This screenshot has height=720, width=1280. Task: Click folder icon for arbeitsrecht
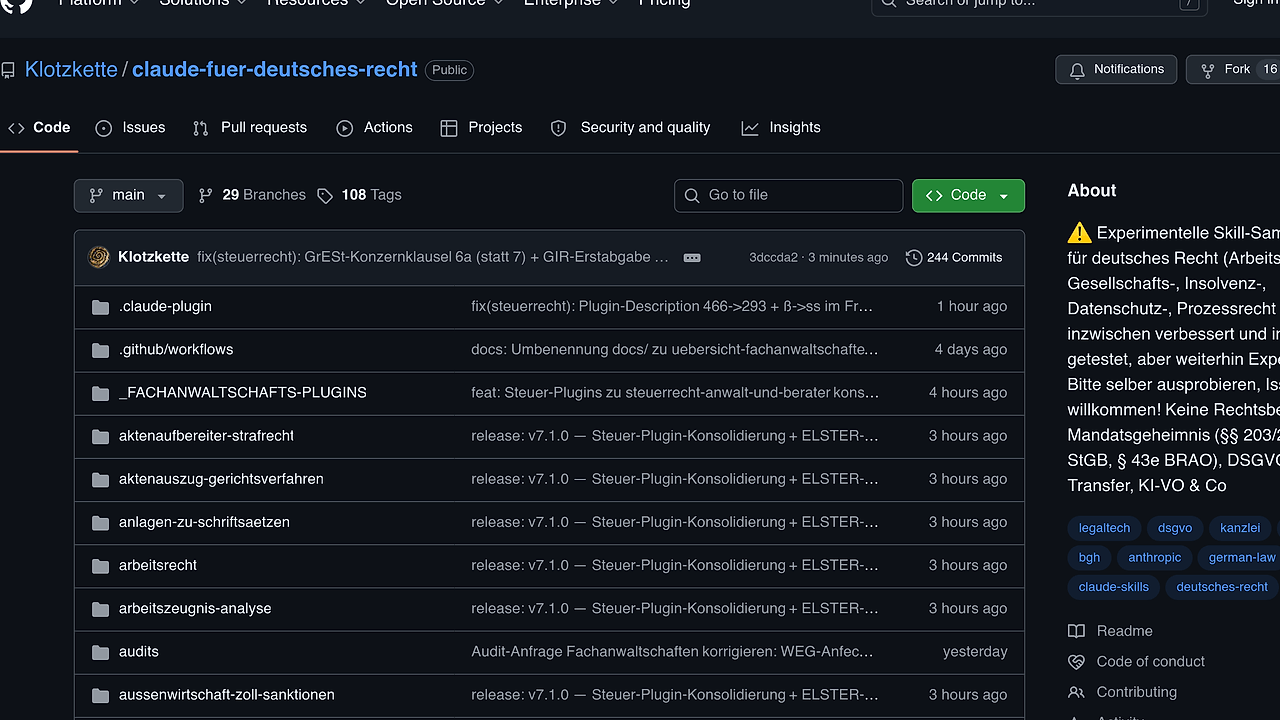pyautogui.click(x=100, y=565)
